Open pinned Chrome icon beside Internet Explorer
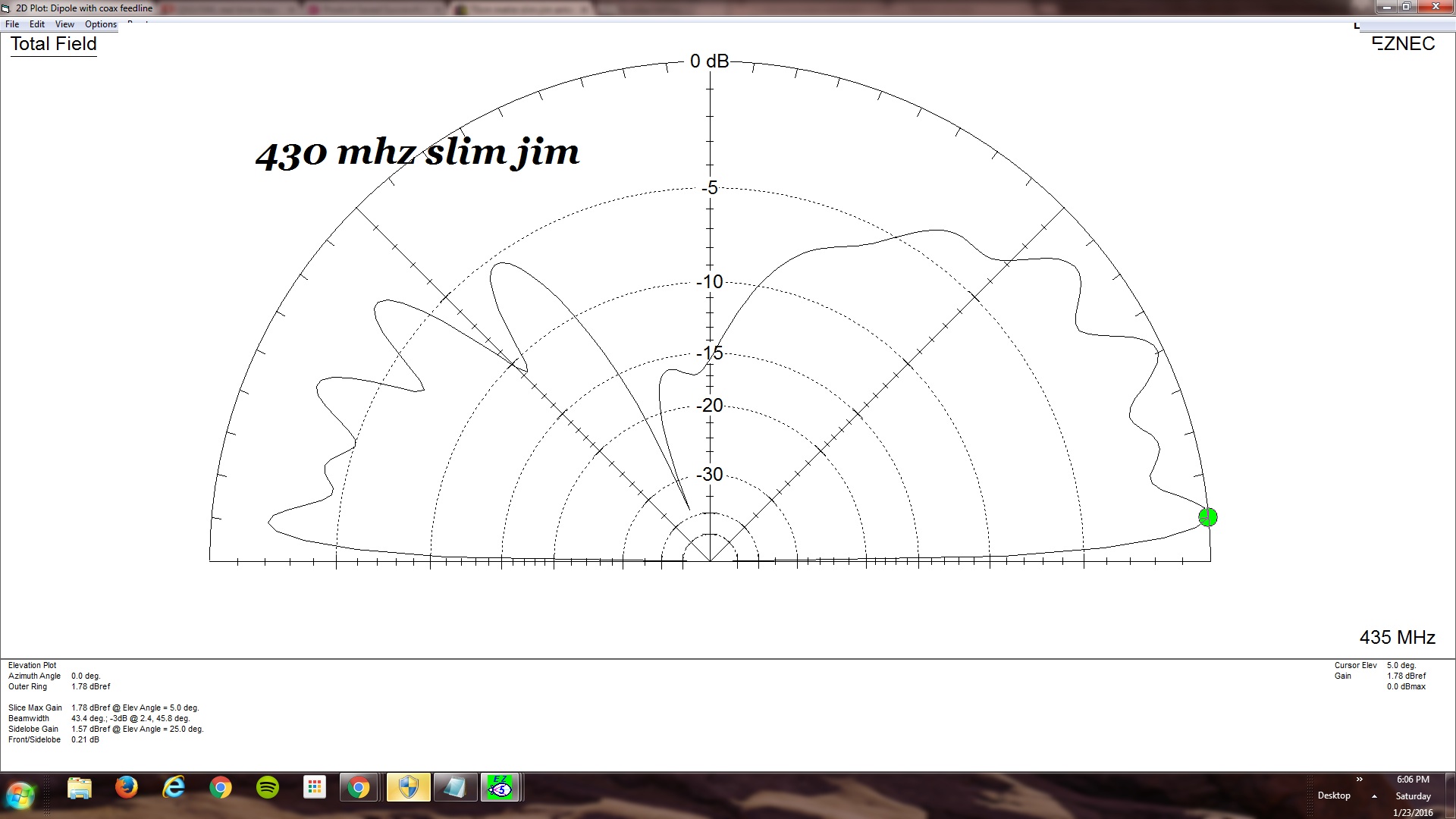The image size is (1456, 819). coord(221,788)
